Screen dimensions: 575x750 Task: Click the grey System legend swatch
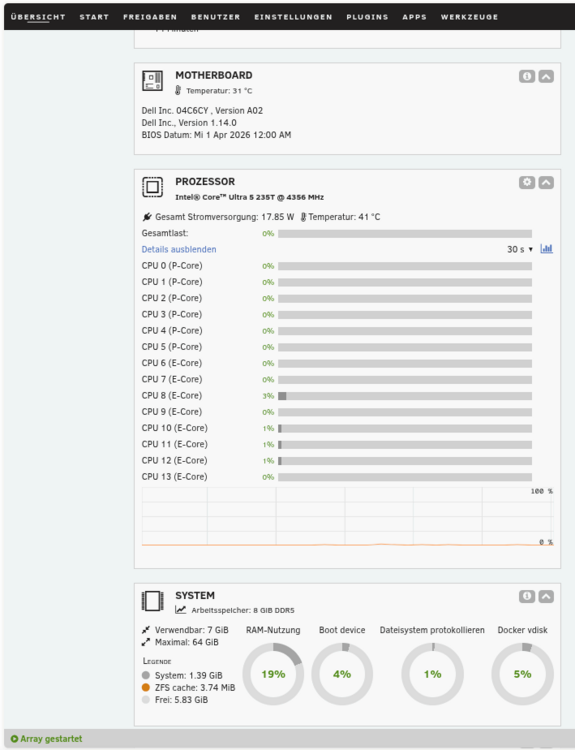tap(146, 675)
